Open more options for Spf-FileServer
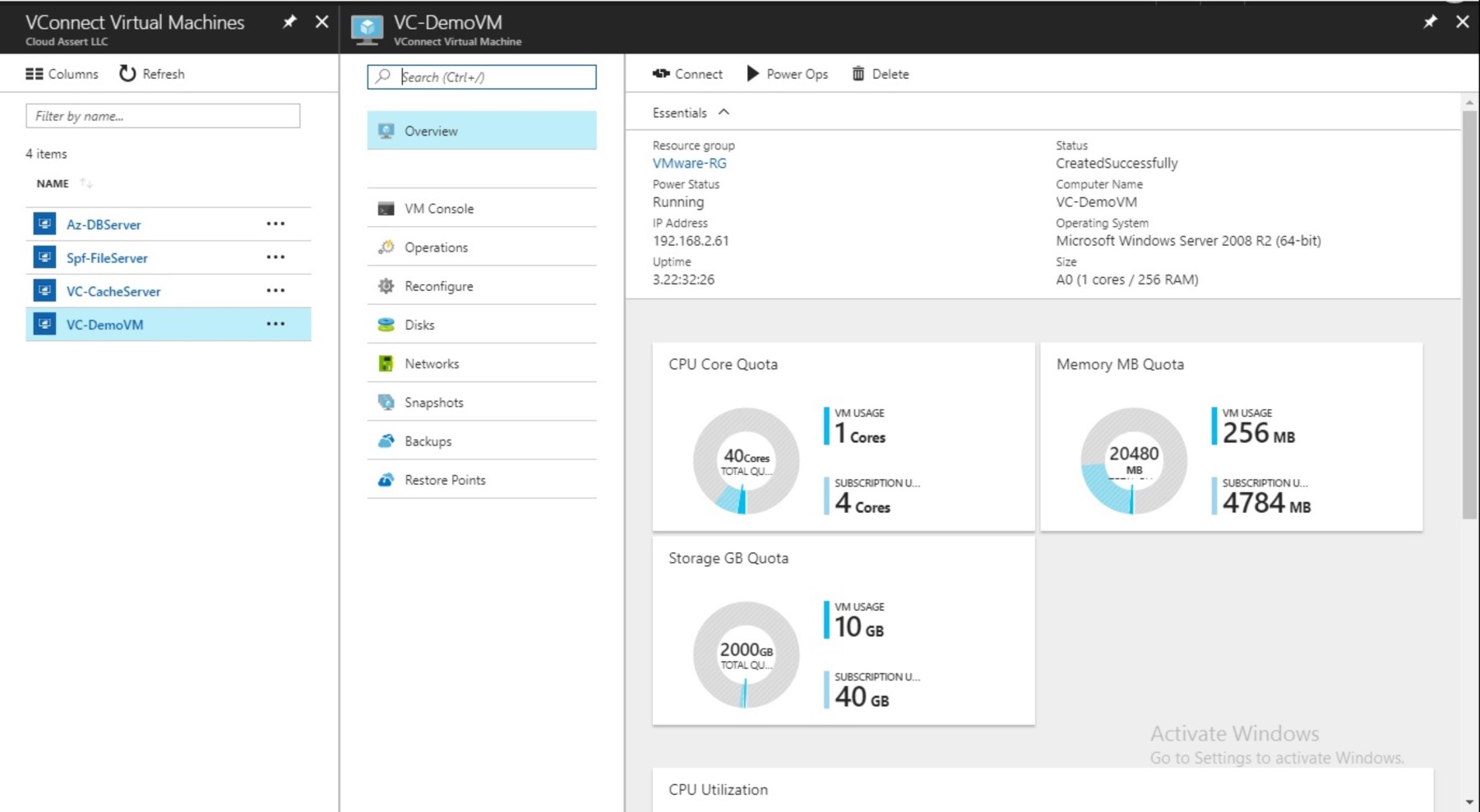Image resolution: width=1480 pixels, height=812 pixels. pyautogui.click(x=275, y=257)
